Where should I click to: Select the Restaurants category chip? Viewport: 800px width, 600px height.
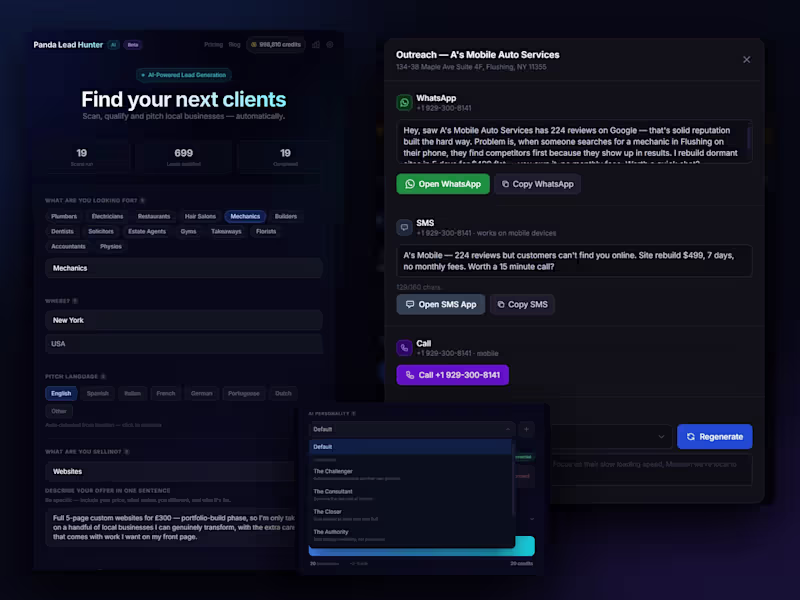(x=154, y=216)
